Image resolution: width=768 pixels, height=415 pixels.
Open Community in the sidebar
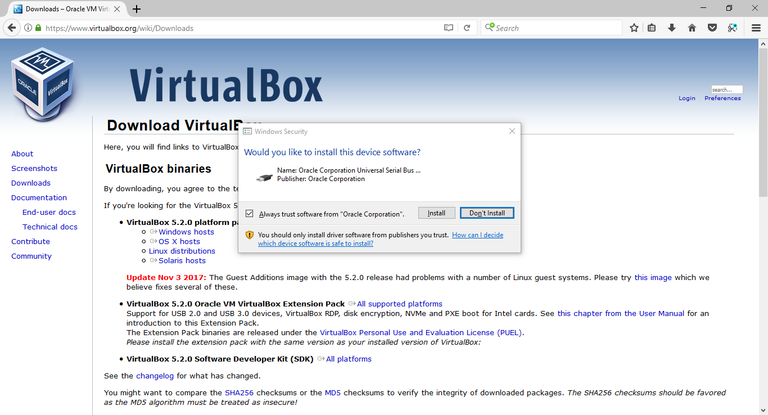31,256
